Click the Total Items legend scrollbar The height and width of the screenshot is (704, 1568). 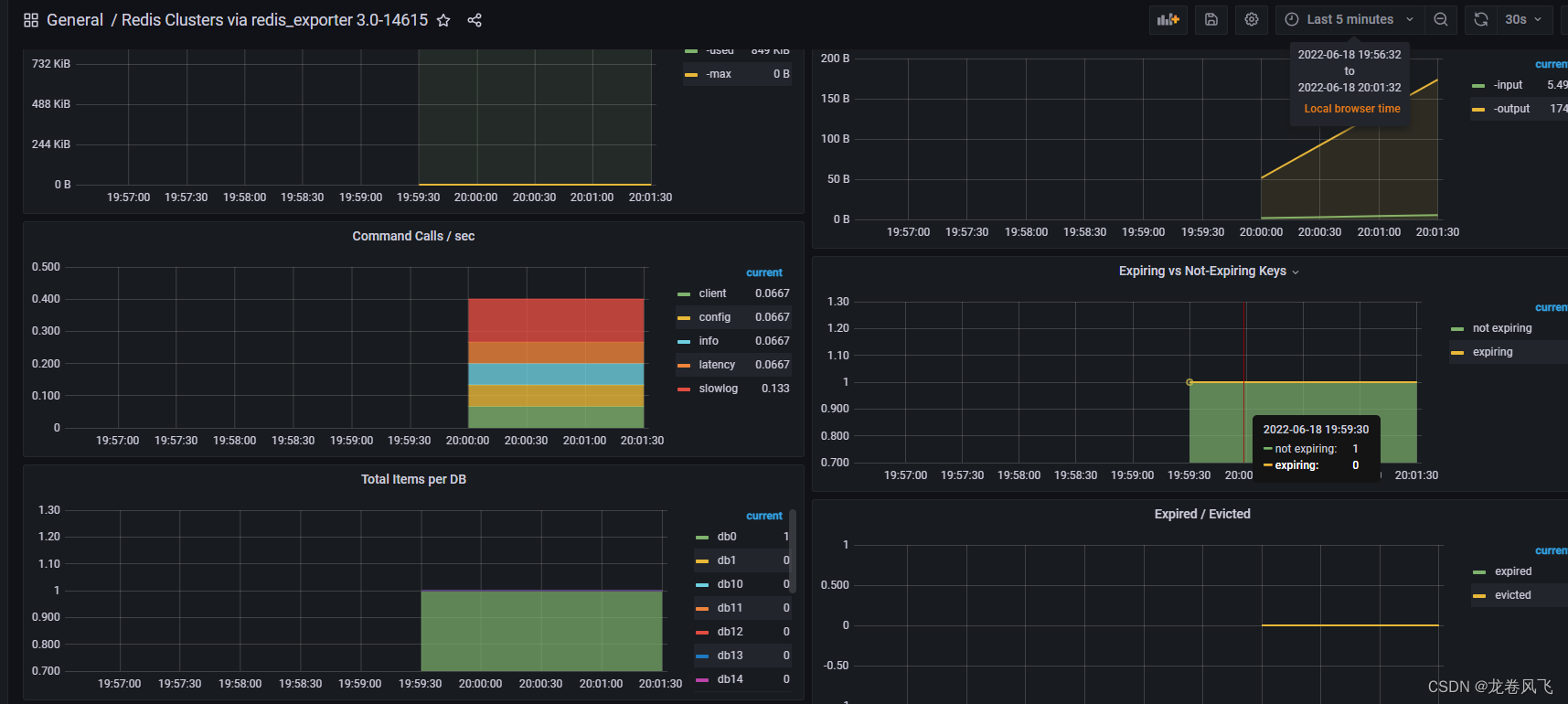(x=793, y=551)
